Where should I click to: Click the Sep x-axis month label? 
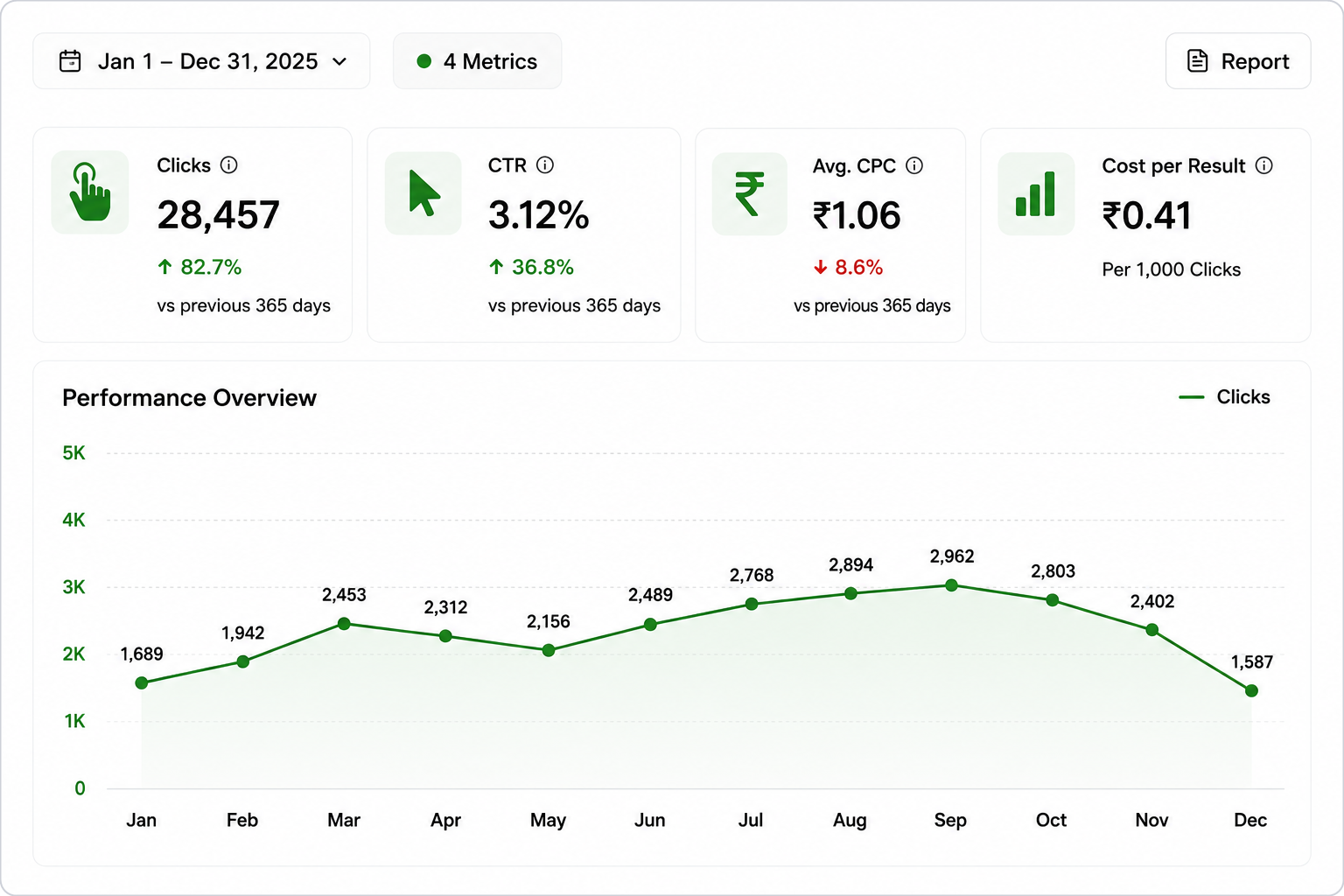click(950, 821)
